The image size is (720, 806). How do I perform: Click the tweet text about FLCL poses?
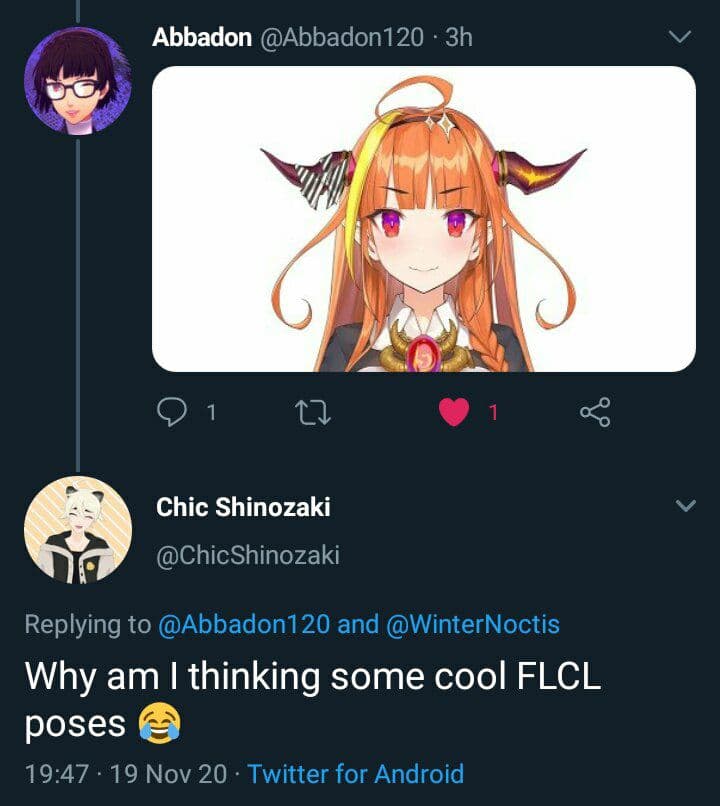313,700
